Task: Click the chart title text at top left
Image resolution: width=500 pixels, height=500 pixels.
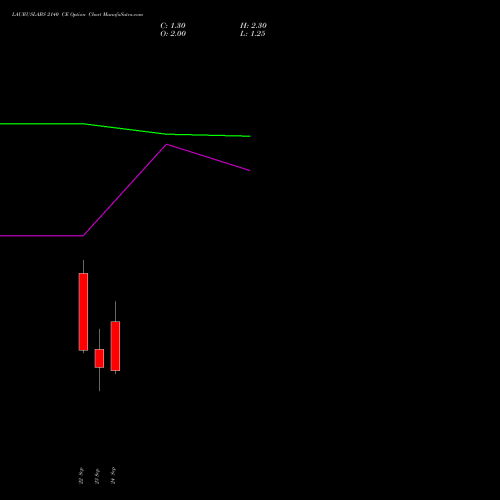Action: point(77,15)
